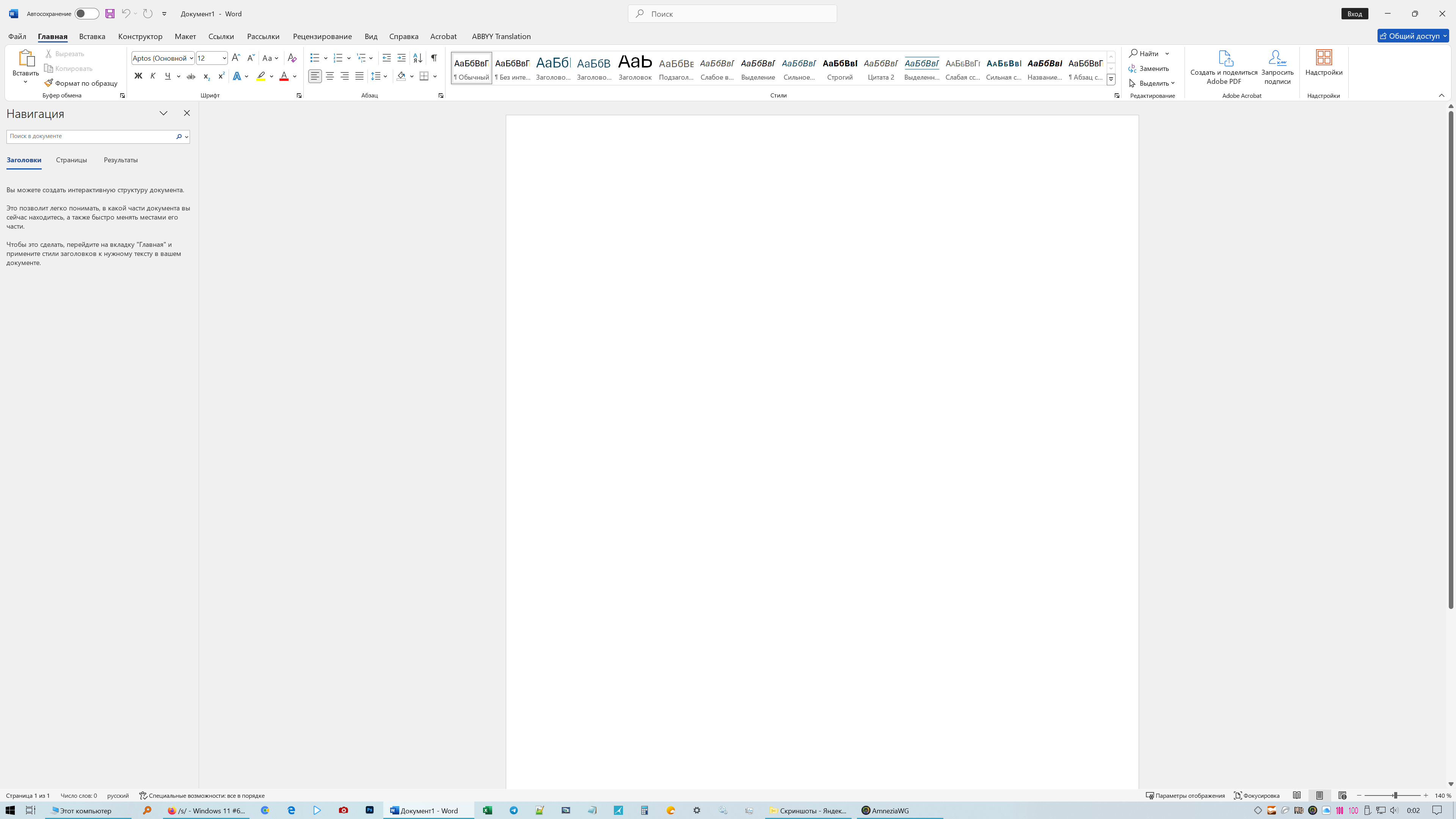Screen dimensions: 1456x819
Task: Click the sort A-Z icon
Action: pos(418,58)
